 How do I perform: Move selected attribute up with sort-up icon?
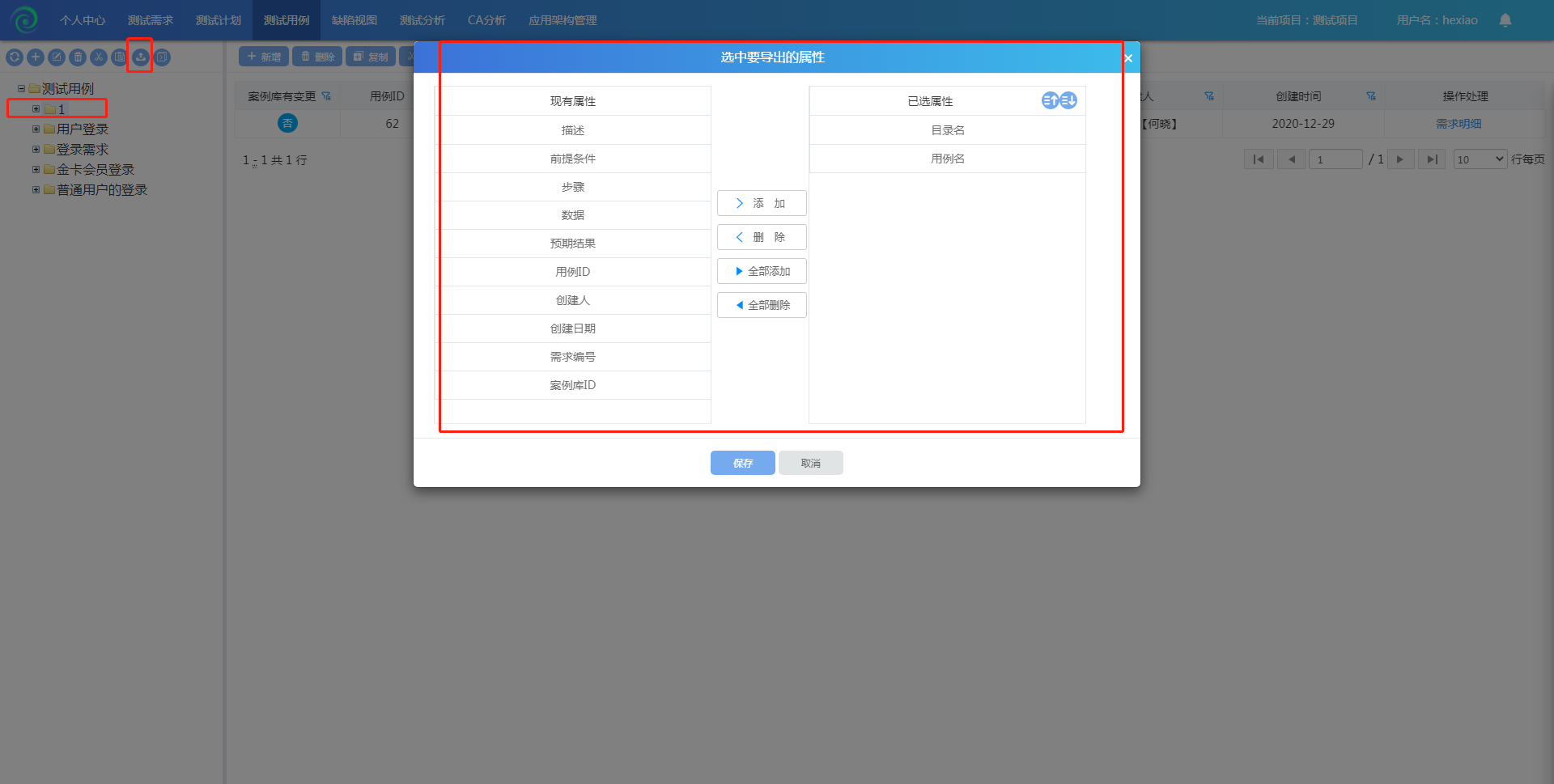[x=1050, y=100]
